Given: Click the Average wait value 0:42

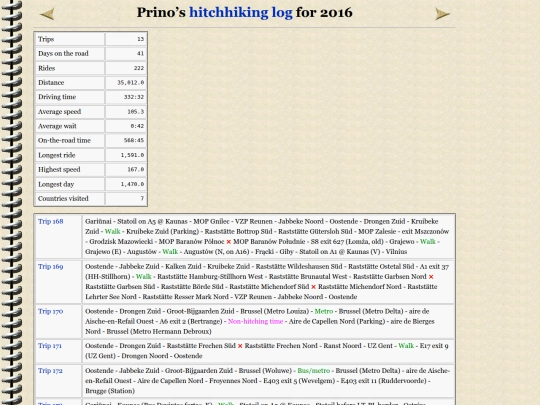Looking at the screenshot, I should tap(137, 126).
